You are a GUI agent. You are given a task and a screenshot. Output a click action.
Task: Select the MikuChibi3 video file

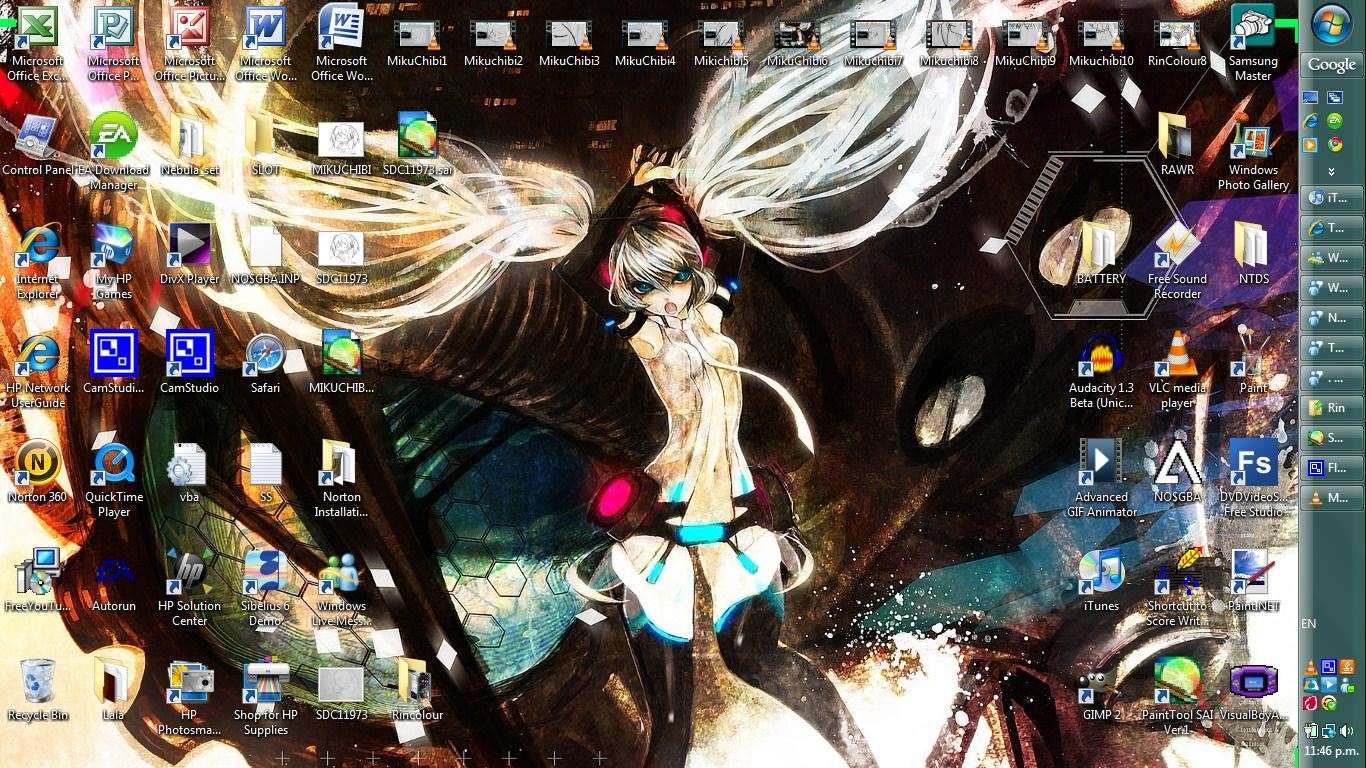coord(569,44)
